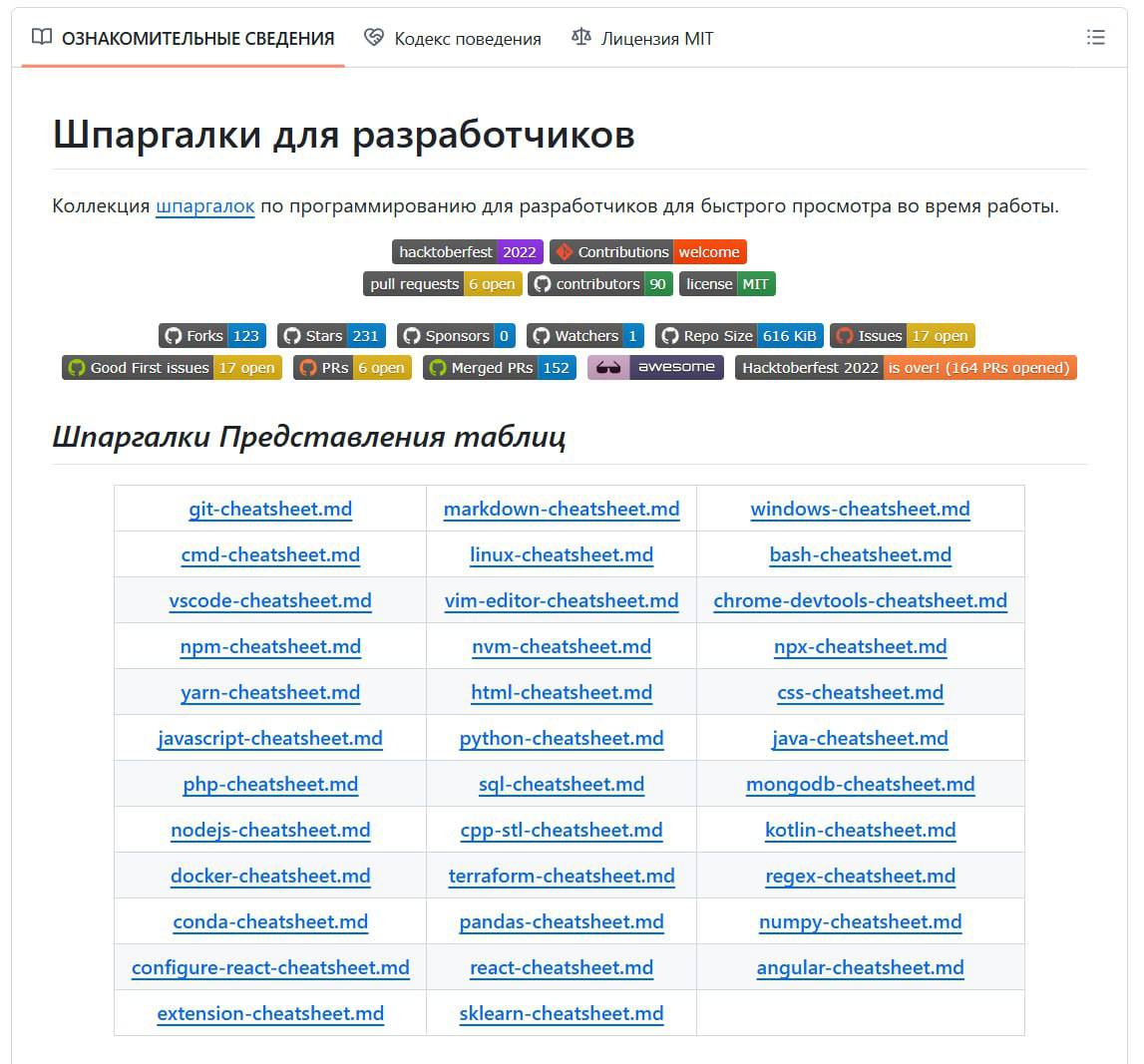Open npx-cheatsheet.md
Viewport: 1144px width, 1064px height.
point(860,647)
